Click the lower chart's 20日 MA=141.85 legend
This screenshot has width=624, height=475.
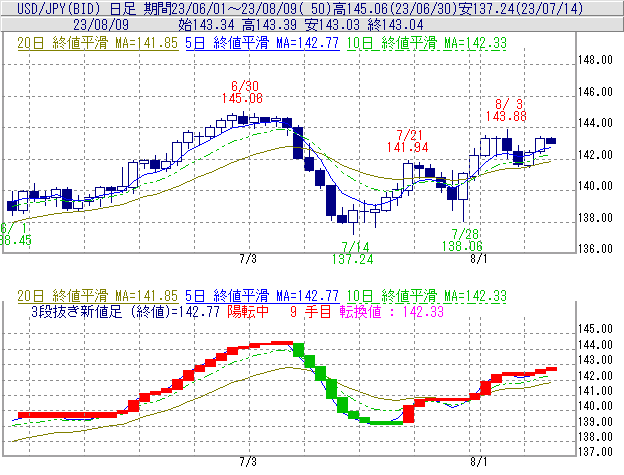98,296
